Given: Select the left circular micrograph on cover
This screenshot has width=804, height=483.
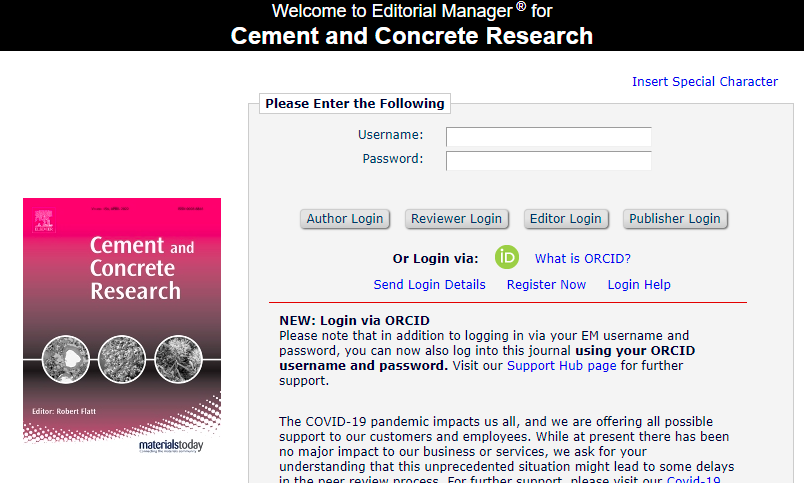Looking at the screenshot, I should (x=67, y=359).
